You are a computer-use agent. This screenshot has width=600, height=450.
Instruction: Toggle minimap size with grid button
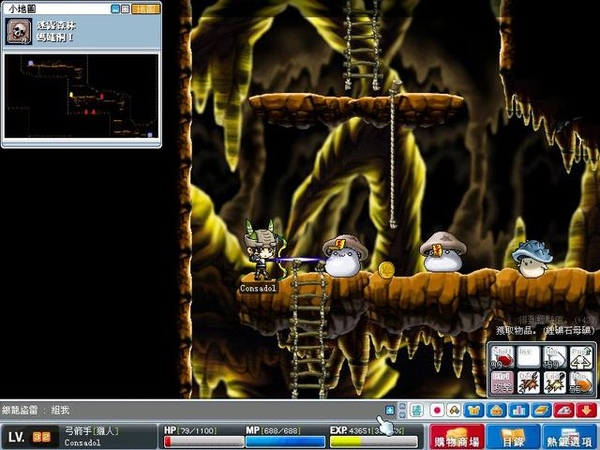point(126,9)
